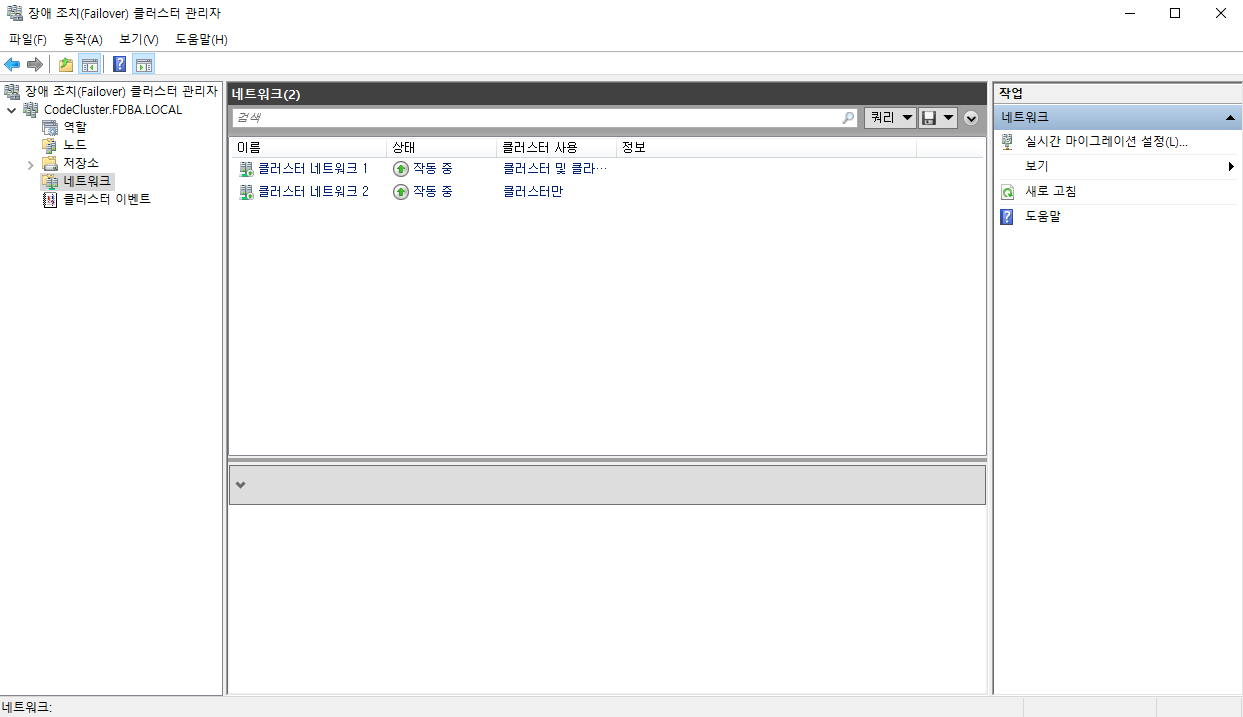The image size is (1243, 717).
Task: Sort by the 이름 column header
Action: (x=308, y=148)
